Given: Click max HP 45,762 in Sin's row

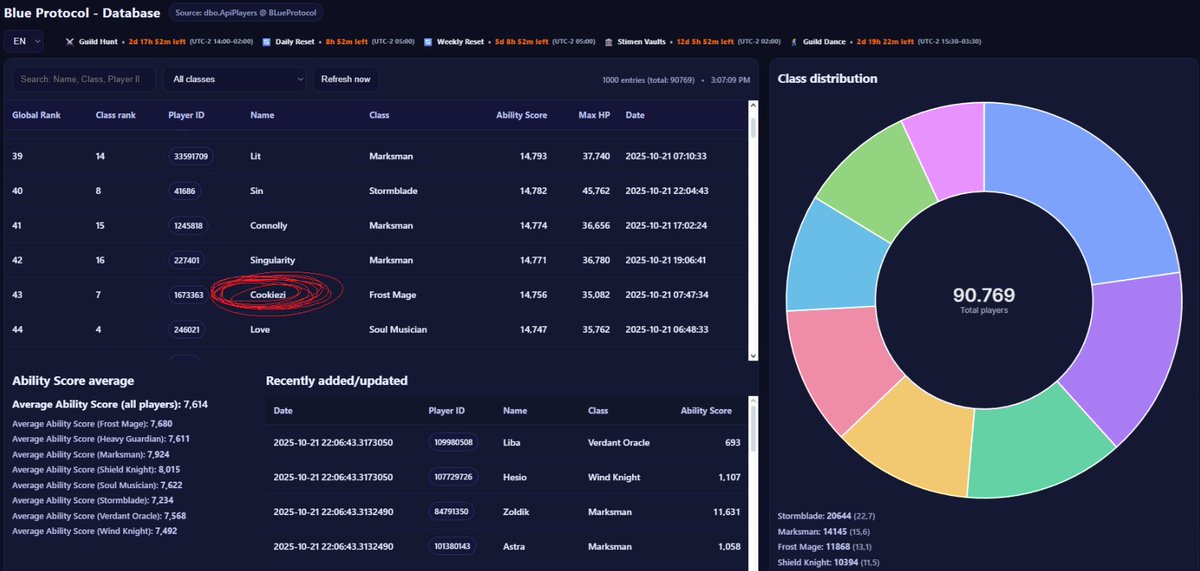Looking at the screenshot, I should [x=596, y=191].
